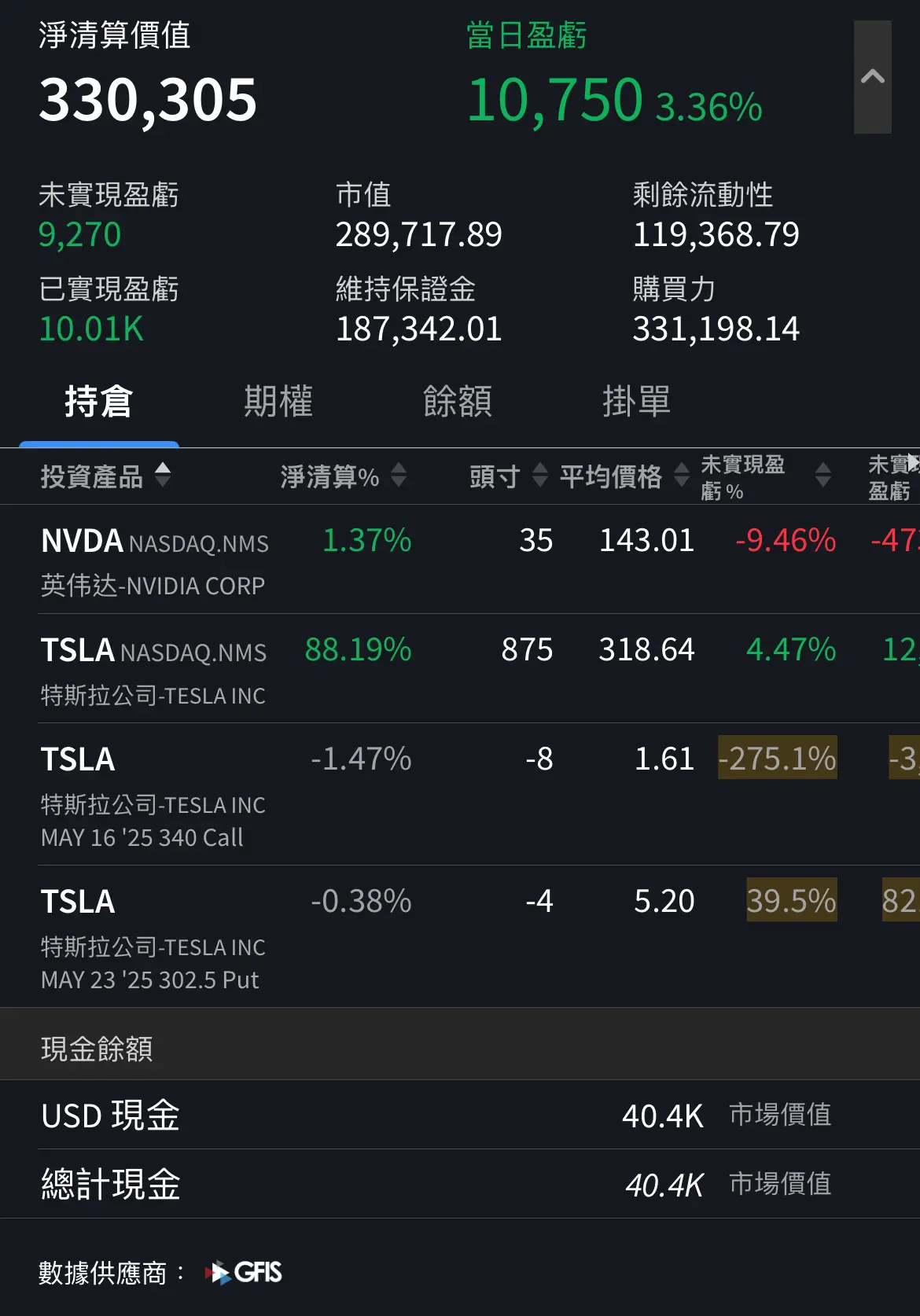
Task: Open the GFIS data provider logo
Action: point(243,1272)
